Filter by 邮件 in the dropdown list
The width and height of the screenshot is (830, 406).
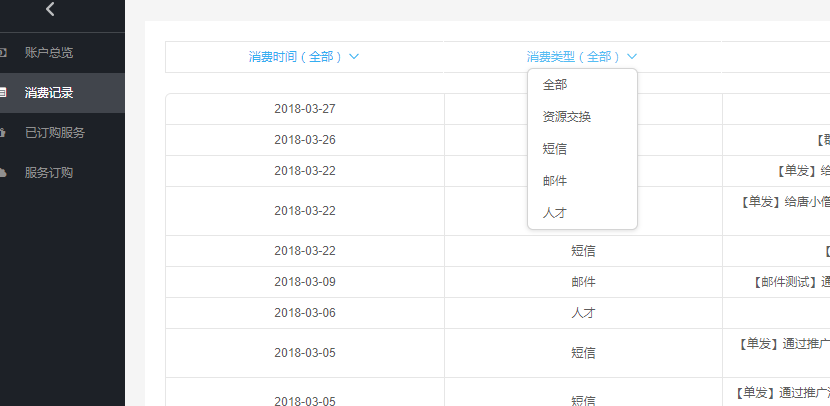(555, 181)
